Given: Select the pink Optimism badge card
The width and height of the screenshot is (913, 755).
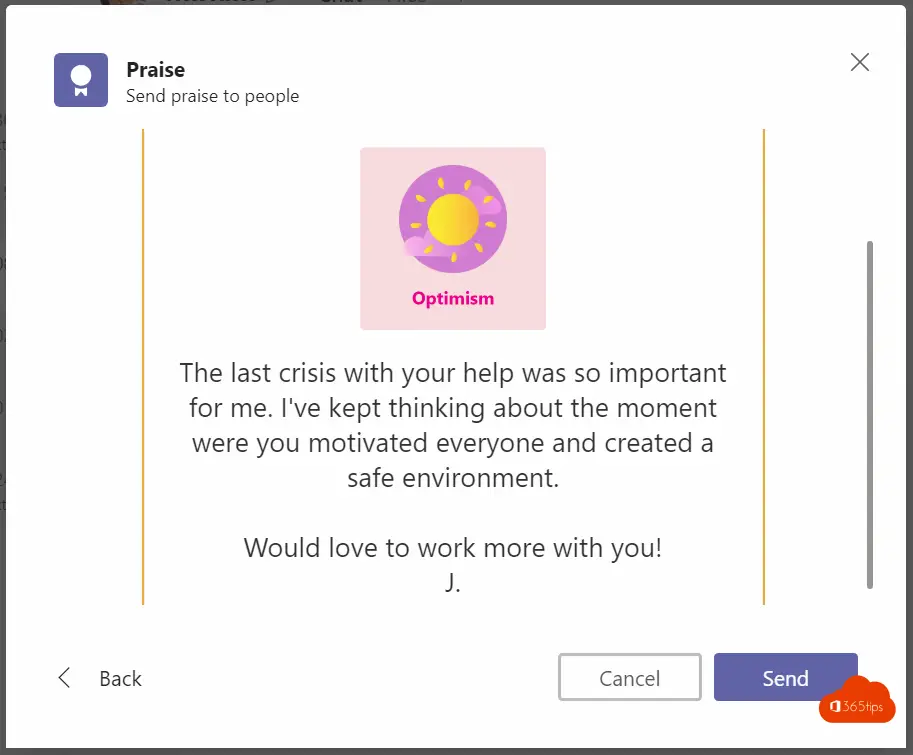Looking at the screenshot, I should (453, 239).
